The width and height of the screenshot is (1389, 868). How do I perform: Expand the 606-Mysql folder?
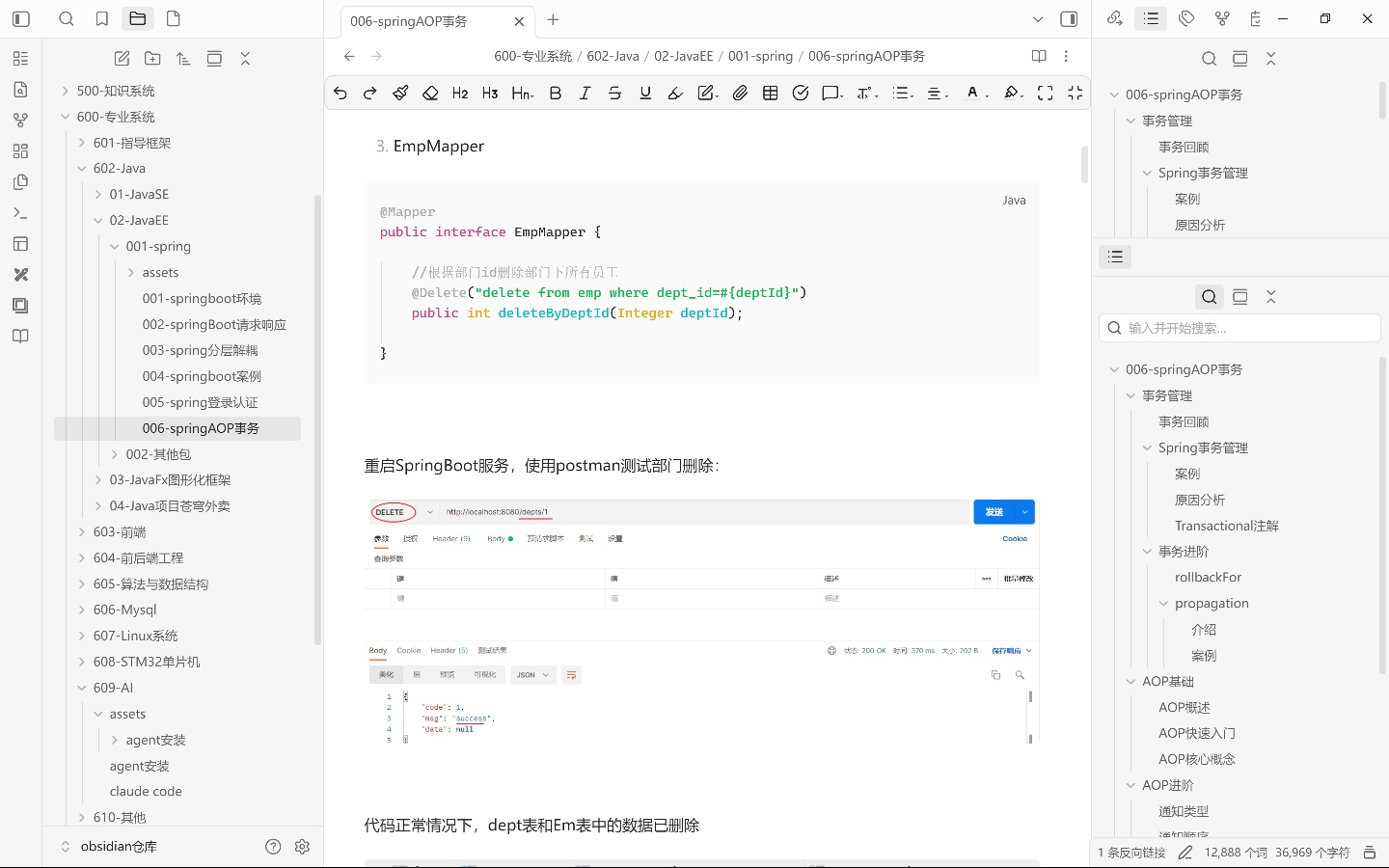tap(82, 610)
